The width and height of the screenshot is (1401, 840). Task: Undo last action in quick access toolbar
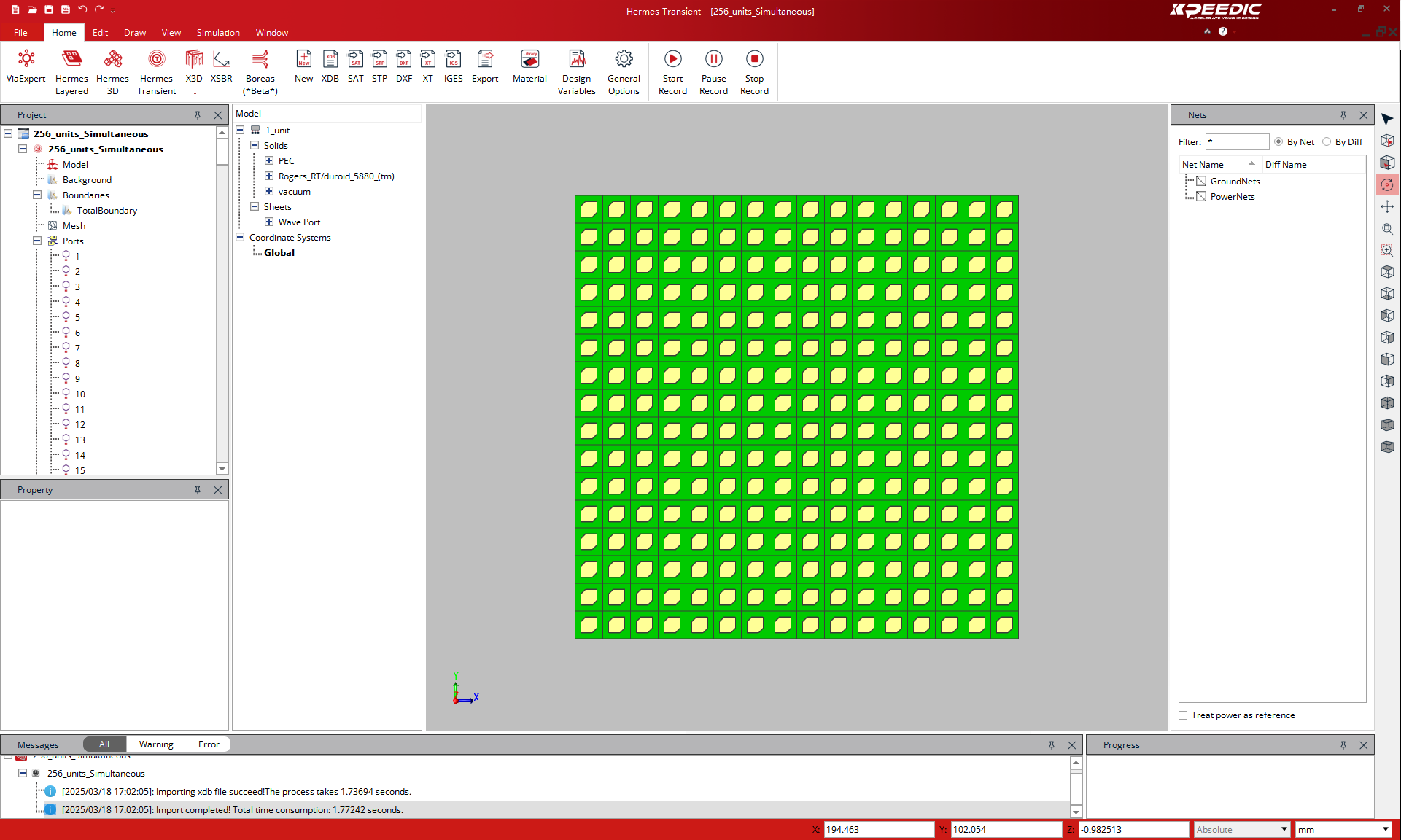82,9
